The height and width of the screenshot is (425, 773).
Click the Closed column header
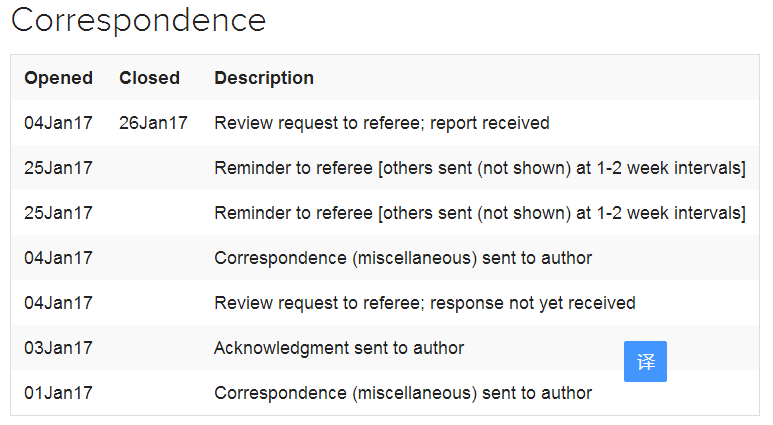pos(149,78)
